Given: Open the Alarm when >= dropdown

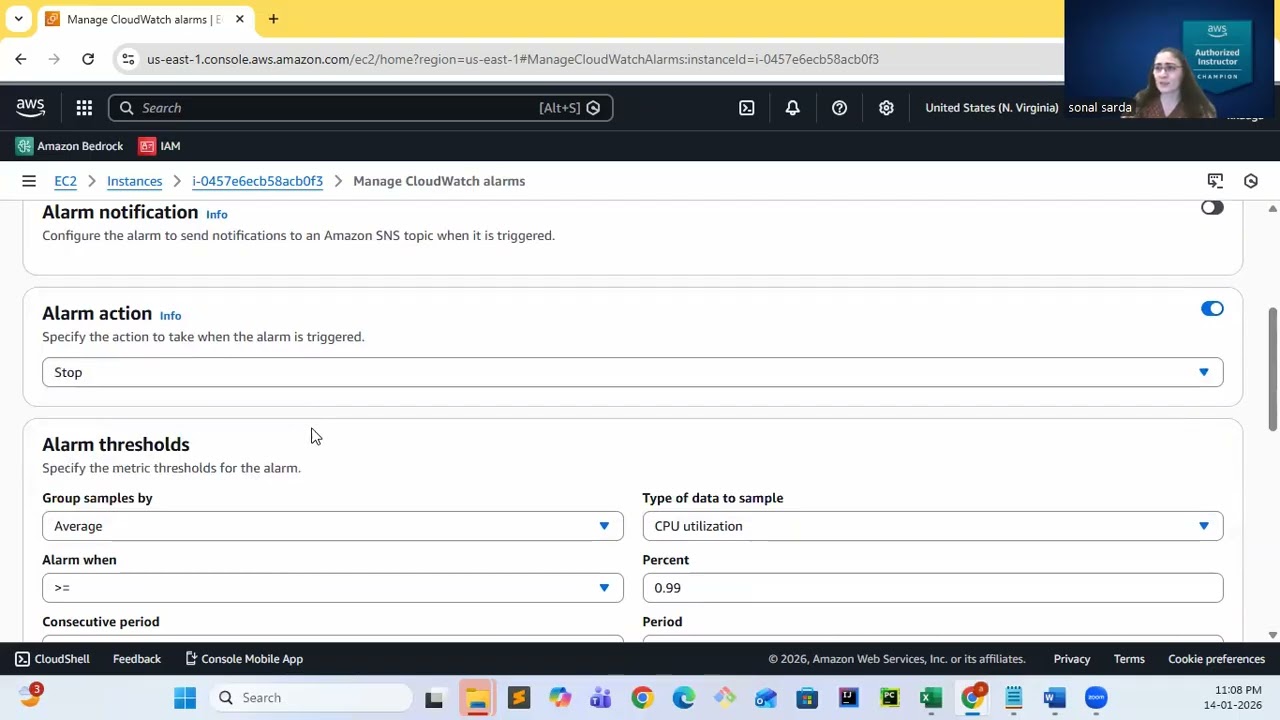Looking at the screenshot, I should point(332,588).
